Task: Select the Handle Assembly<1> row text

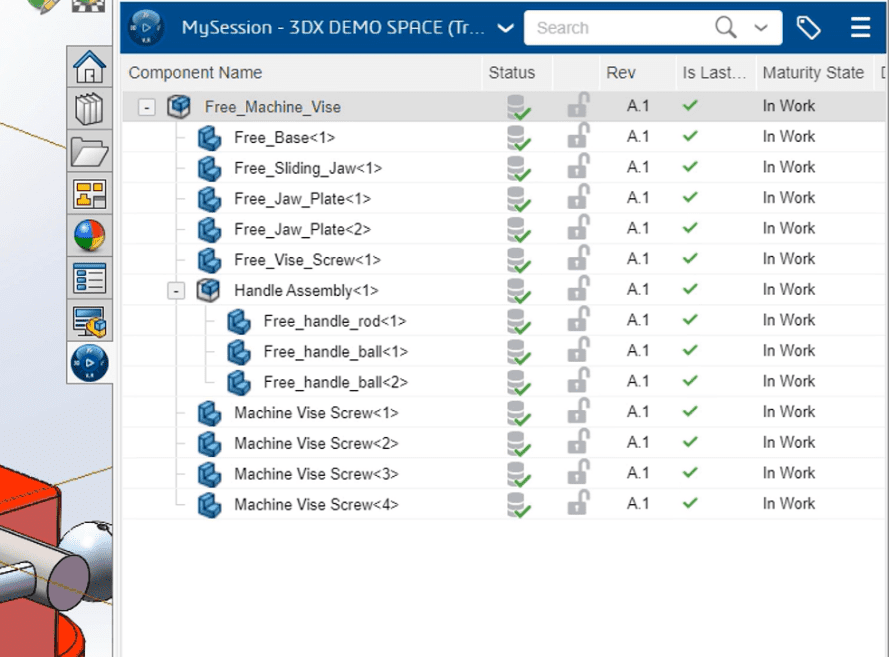Action: [x=306, y=291]
